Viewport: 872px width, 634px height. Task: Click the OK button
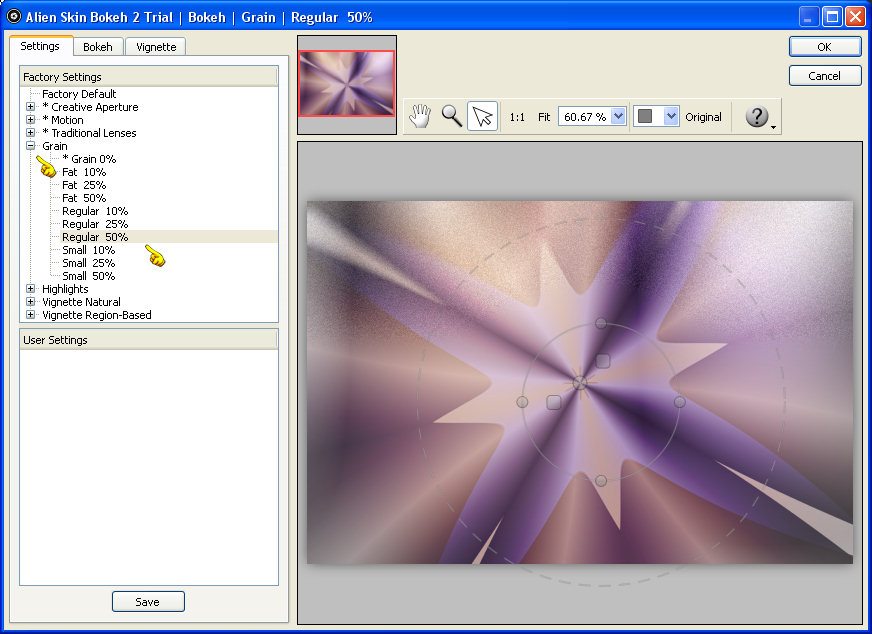pos(824,47)
